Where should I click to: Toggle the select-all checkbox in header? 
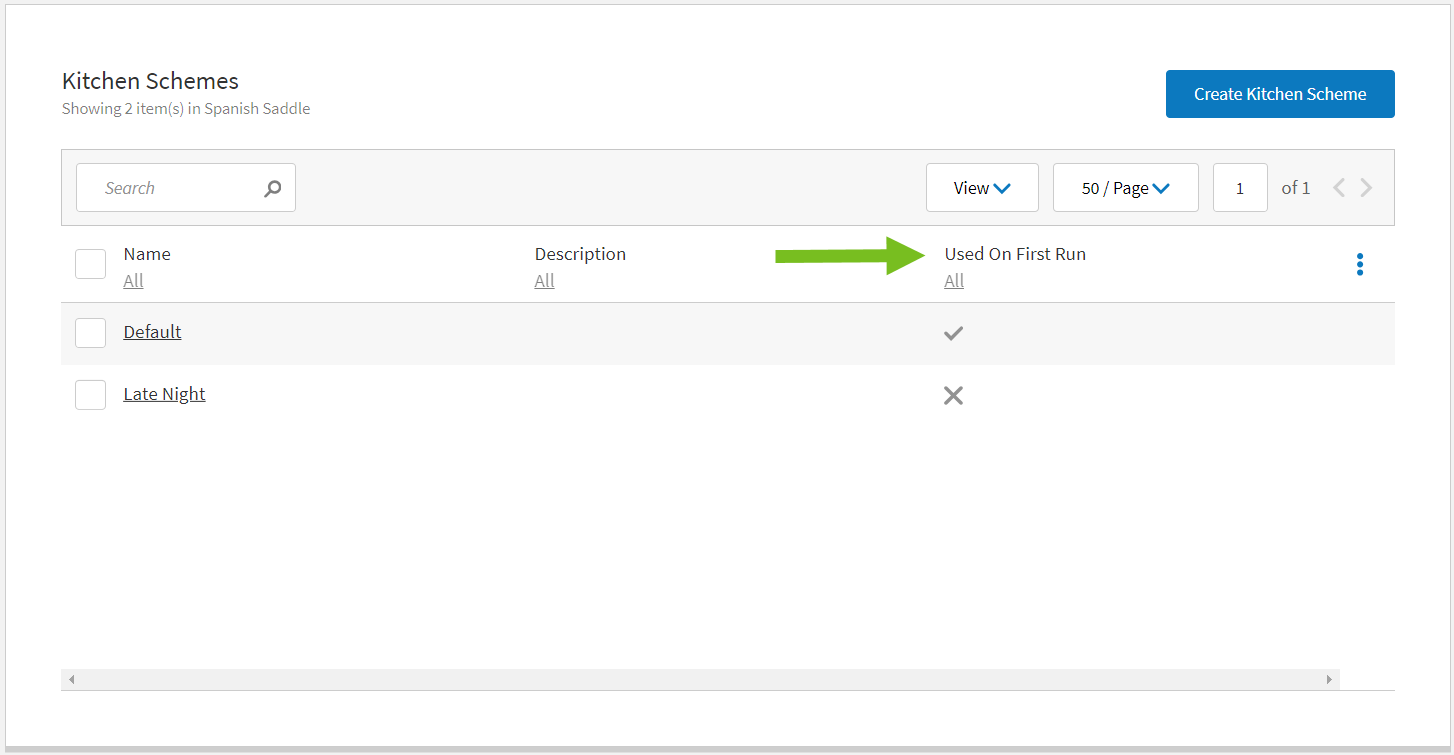(91, 264)
